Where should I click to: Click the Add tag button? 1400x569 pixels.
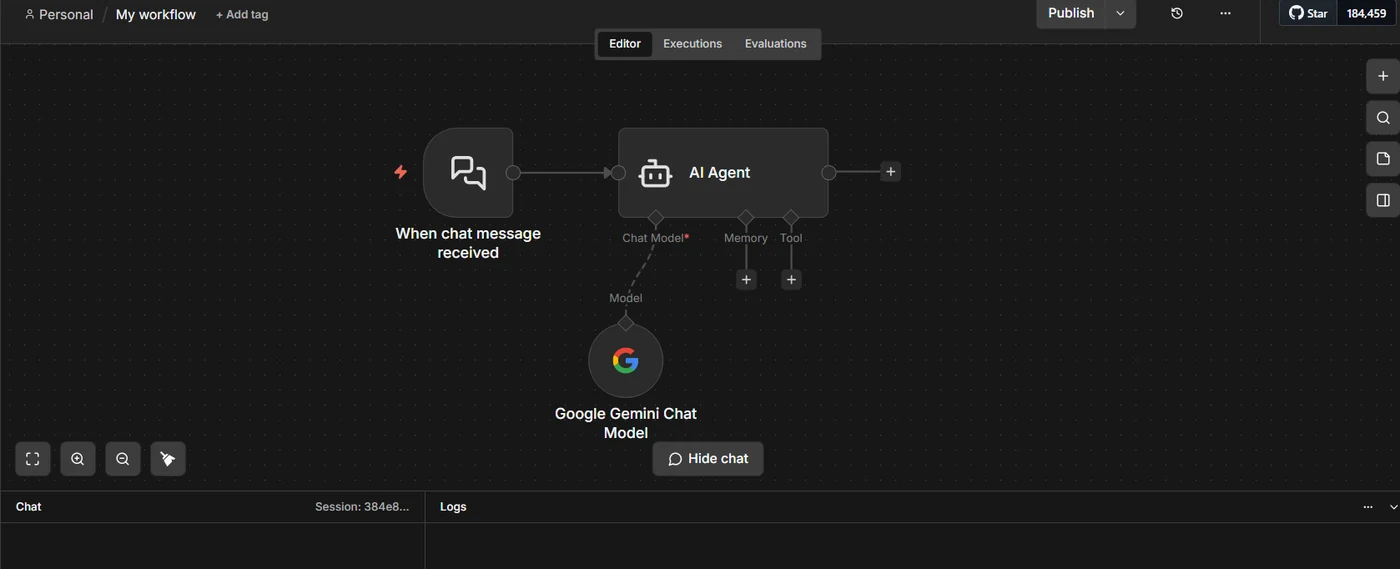242,15
